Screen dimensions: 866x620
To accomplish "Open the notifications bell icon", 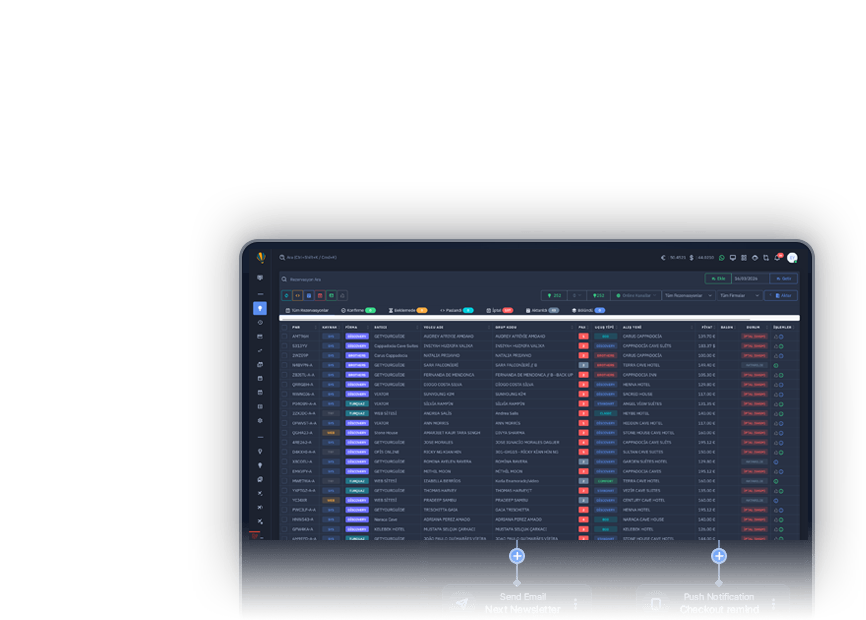I will (x=777, y=258).
